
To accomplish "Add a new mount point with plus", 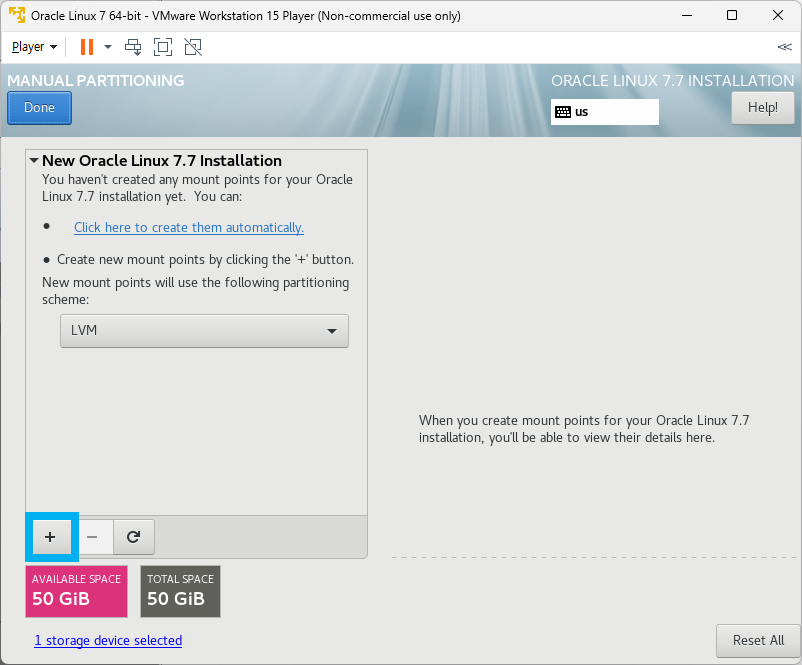I will click(x=50, y=537).
